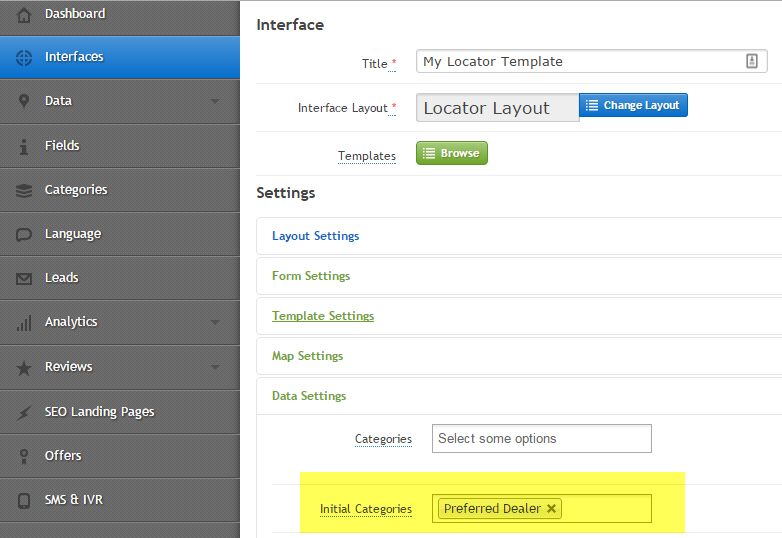Screen dimensions: 782x538
Task: Remove the Preferred Dealer tag
Action: tap(551, 509)
